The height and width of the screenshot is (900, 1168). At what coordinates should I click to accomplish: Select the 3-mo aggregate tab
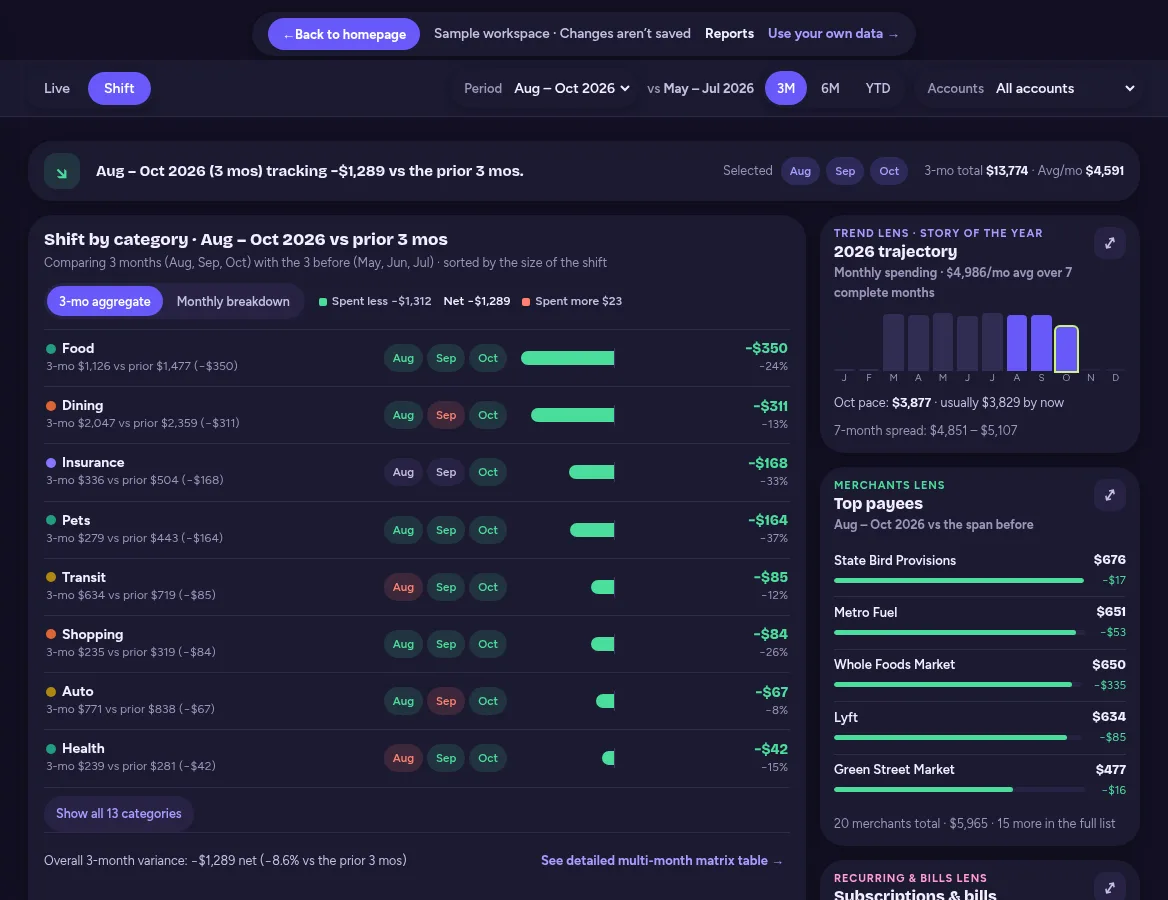(x=105, y=302)
